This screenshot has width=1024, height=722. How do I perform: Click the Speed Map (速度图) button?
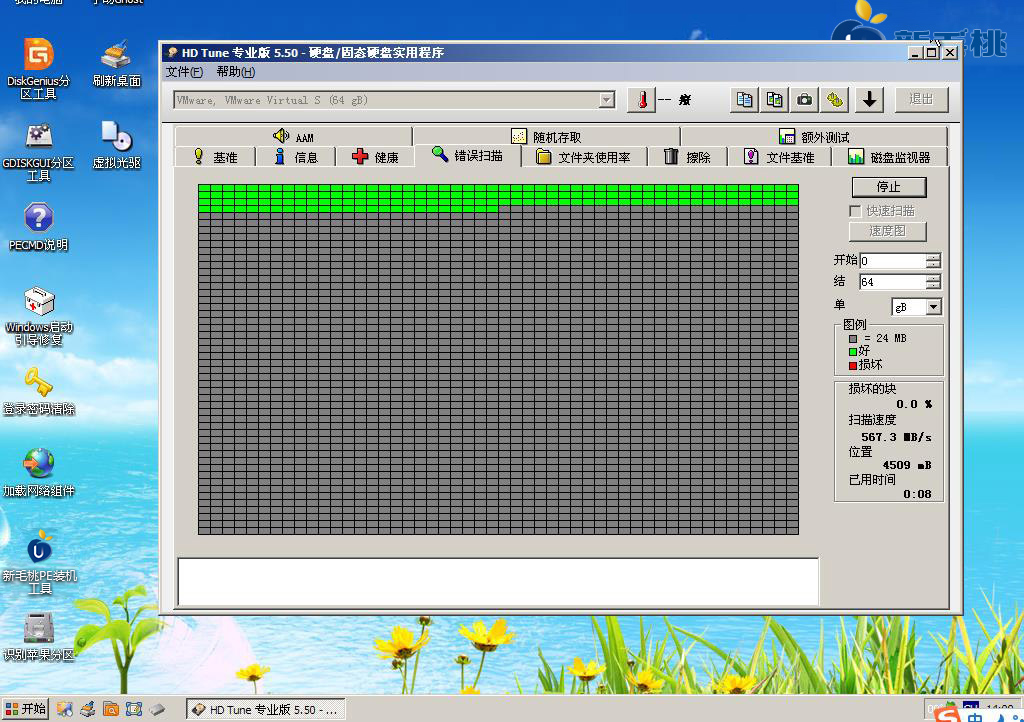(887, 231)
